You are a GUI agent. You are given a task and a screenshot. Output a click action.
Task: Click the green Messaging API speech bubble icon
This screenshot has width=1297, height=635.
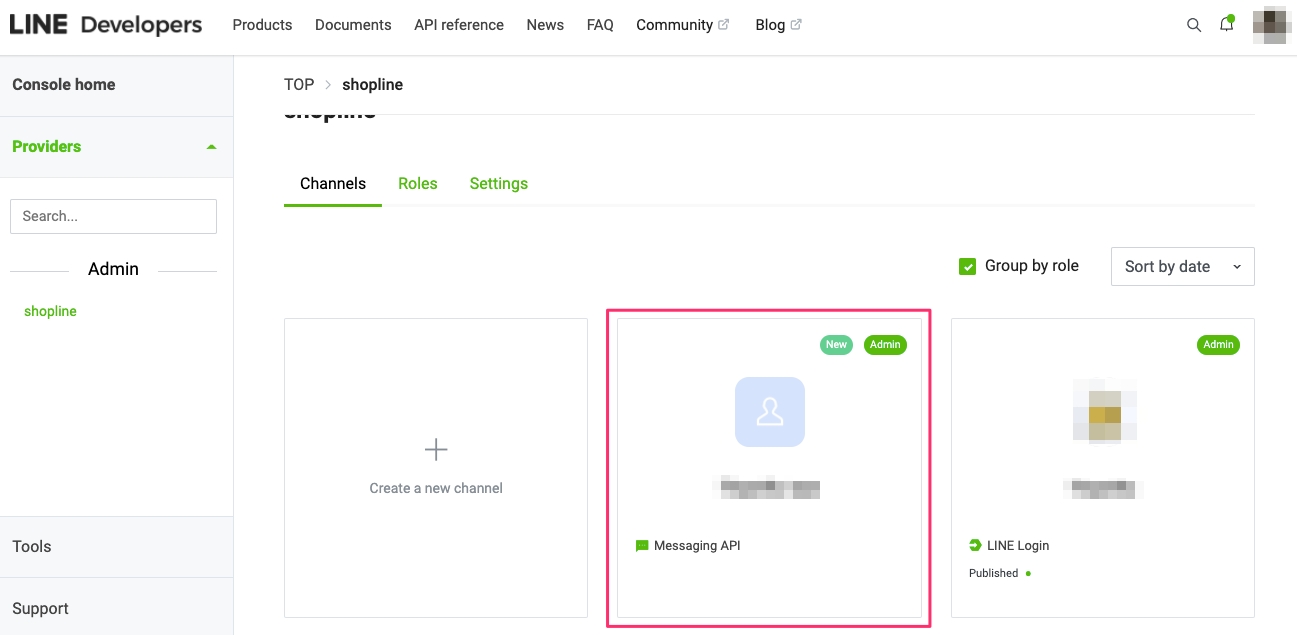pos(642,546)
